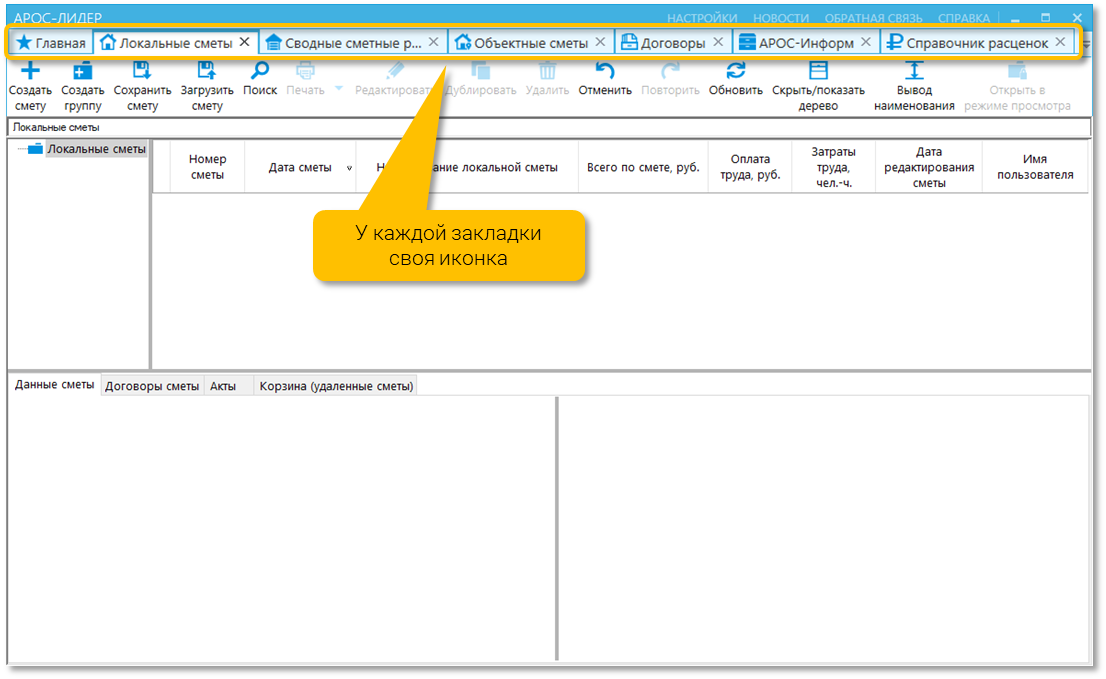Screen dimensions: 1106x679
Task: Open НОВОСТИ in title bar
Action: coord(781,18)
